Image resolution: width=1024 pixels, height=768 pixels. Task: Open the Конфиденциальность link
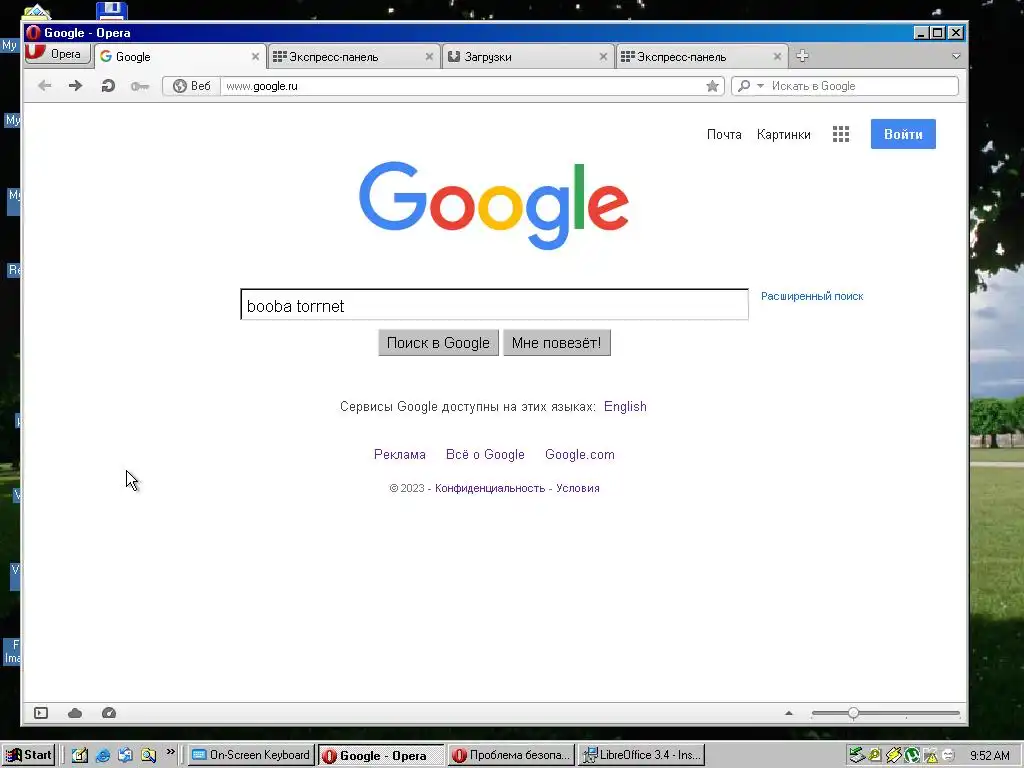(490, 488)
